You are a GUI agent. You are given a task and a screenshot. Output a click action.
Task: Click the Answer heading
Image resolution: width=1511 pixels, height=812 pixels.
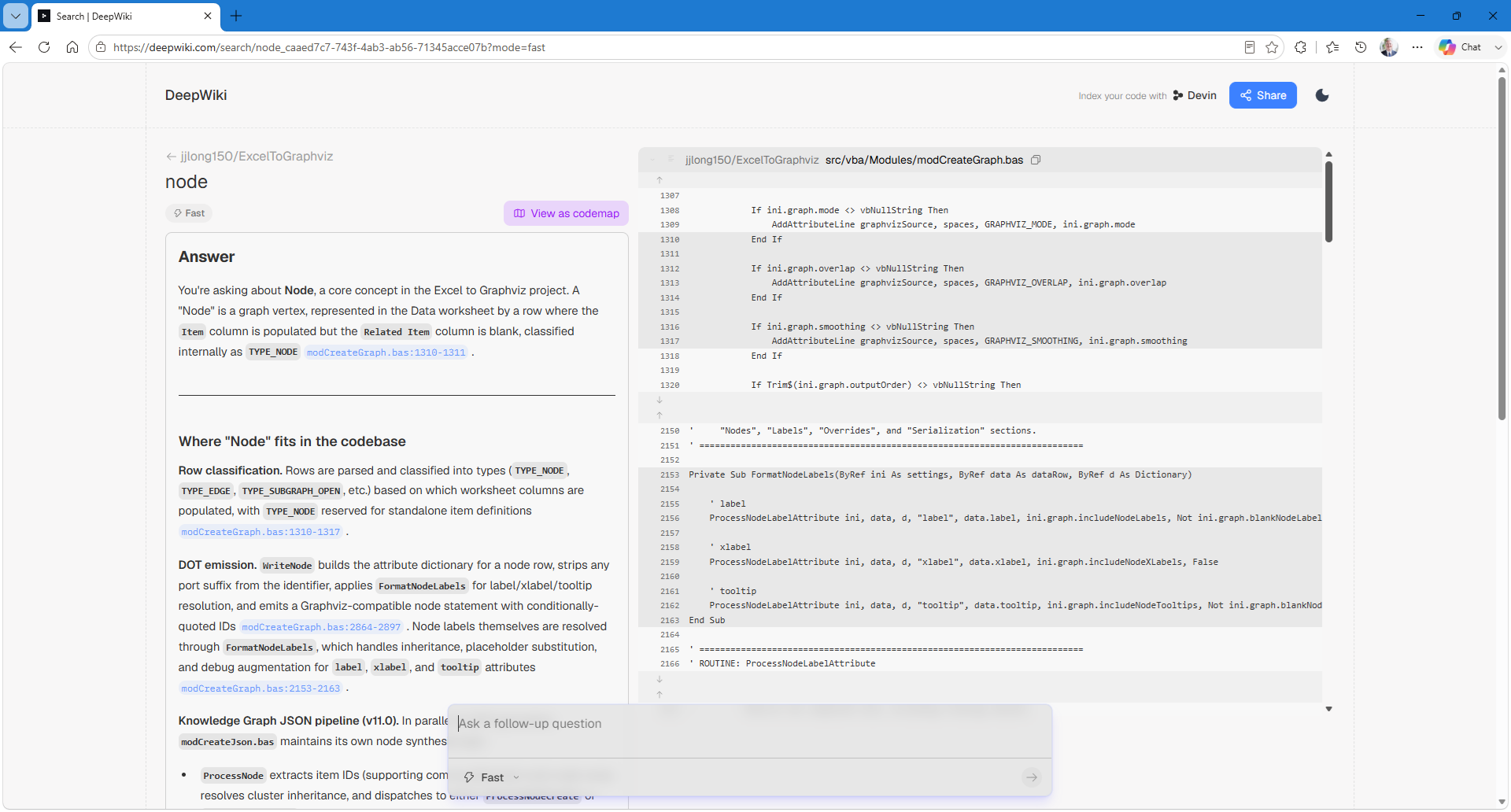click(x=206, y=257)
